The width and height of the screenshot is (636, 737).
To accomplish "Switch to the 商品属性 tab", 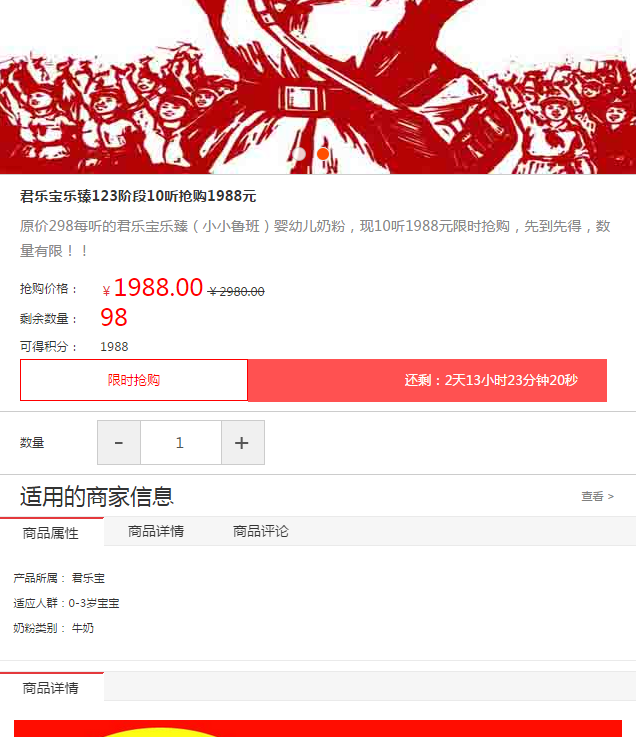I will pyautogui.click(x=51, y=533).
